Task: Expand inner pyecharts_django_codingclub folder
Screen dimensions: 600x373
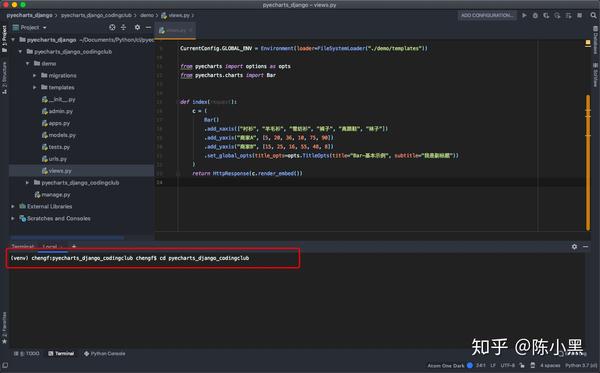Action: tap(28, 183)
